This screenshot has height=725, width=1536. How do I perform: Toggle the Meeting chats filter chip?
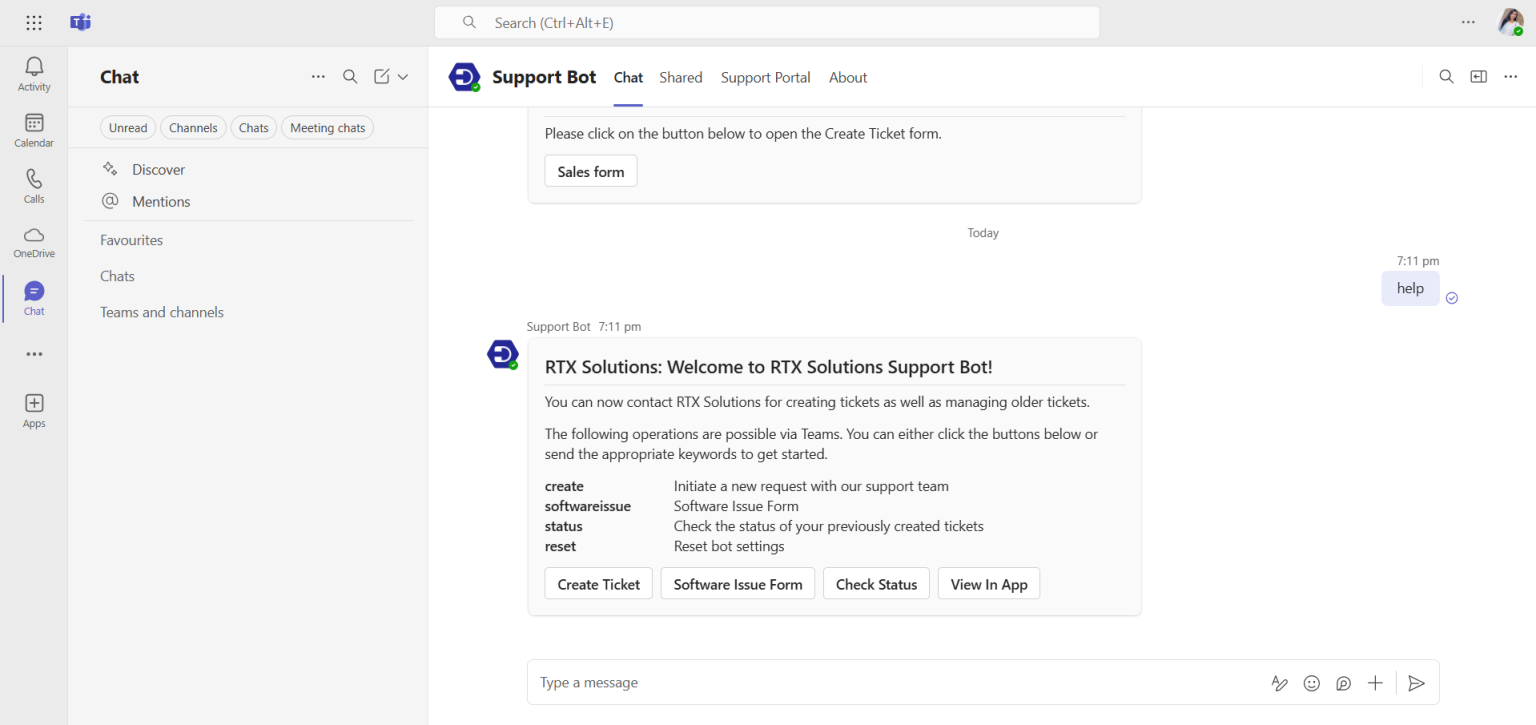click(x=327, y=128)
